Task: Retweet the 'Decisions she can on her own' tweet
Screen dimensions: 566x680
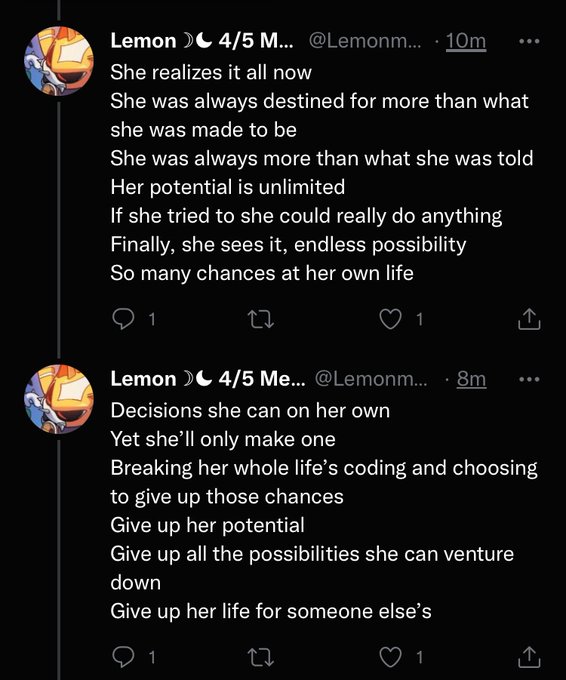Action: tap(260, 657)
